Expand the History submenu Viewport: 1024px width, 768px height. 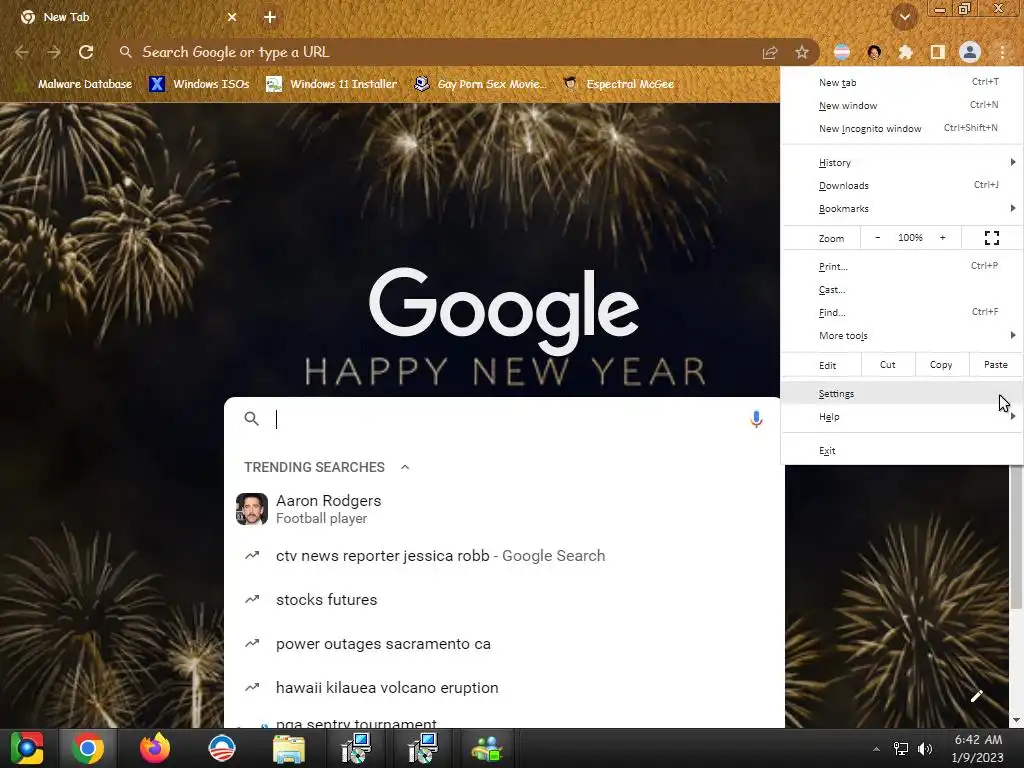point(902,162)
